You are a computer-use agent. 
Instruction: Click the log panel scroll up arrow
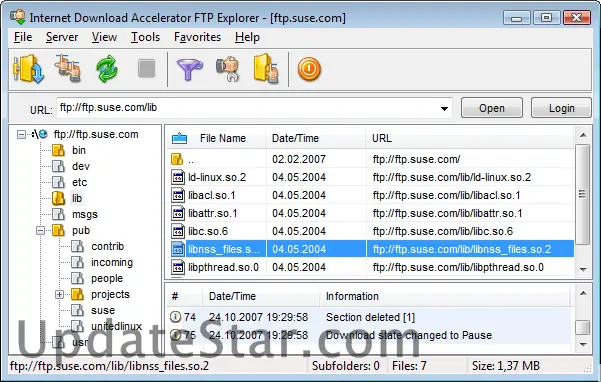click(x=583, y=293)
